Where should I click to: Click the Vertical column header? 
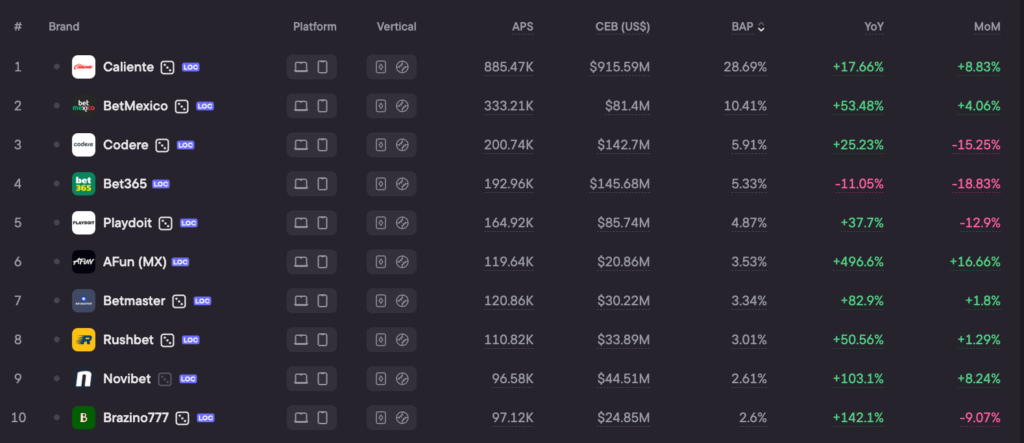396,27
